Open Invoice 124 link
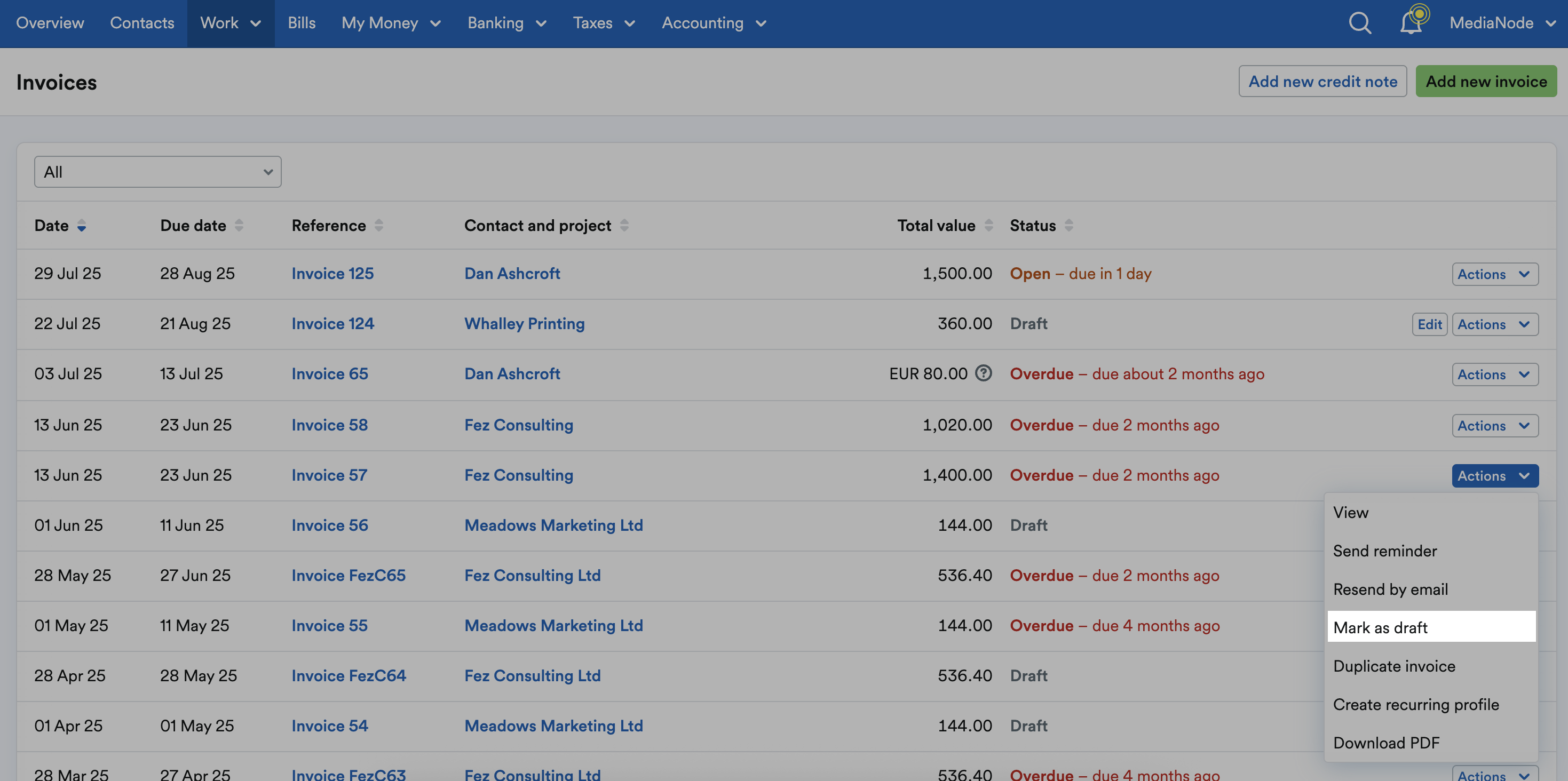 [332, 324]
